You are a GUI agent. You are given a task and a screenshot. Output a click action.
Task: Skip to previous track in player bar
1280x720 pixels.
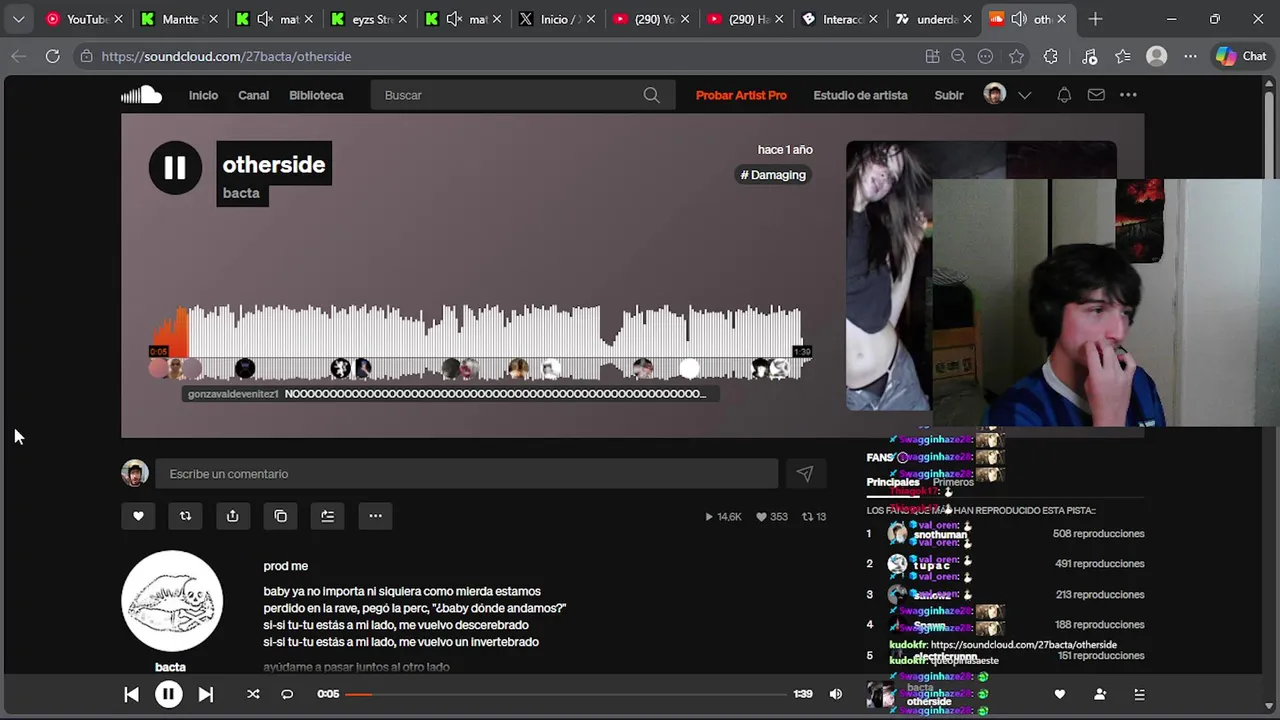pos(131,694)
